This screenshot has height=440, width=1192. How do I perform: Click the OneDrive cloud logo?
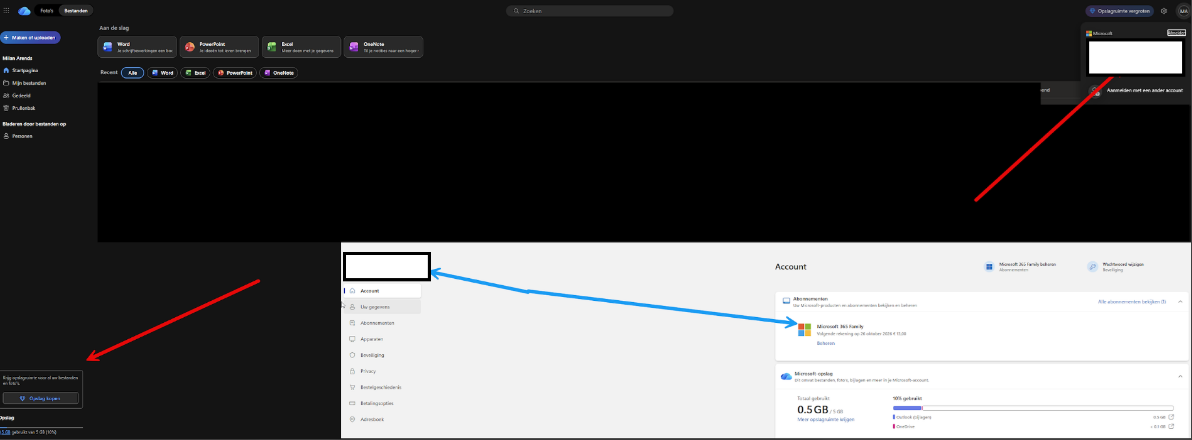coord(24,11)
